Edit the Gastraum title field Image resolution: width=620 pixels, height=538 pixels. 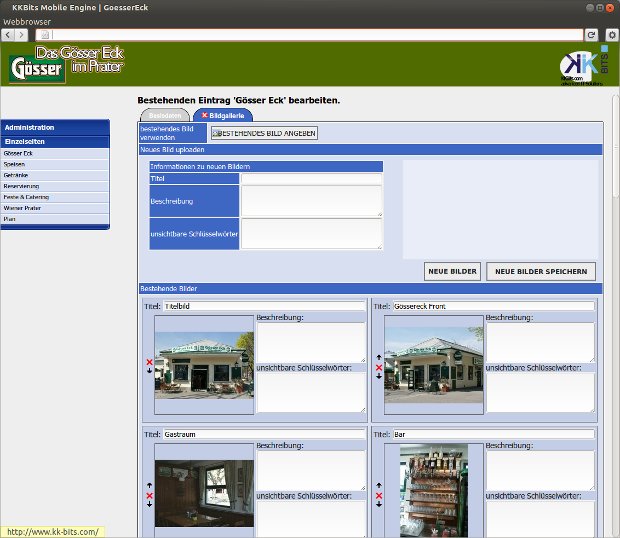click(x=264, y=434)
